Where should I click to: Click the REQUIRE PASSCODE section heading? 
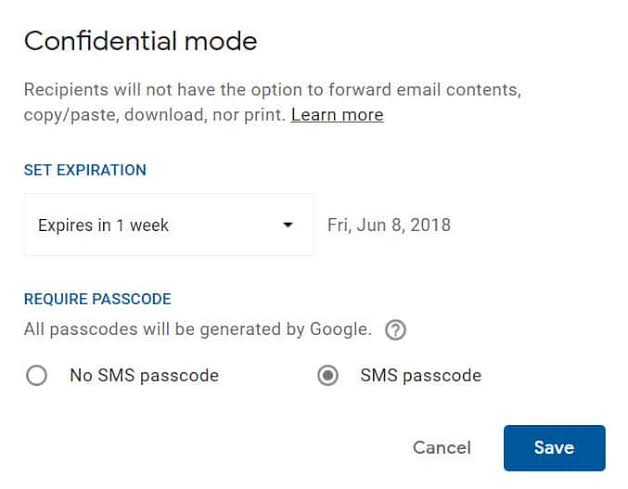click(x=97, y=299)
